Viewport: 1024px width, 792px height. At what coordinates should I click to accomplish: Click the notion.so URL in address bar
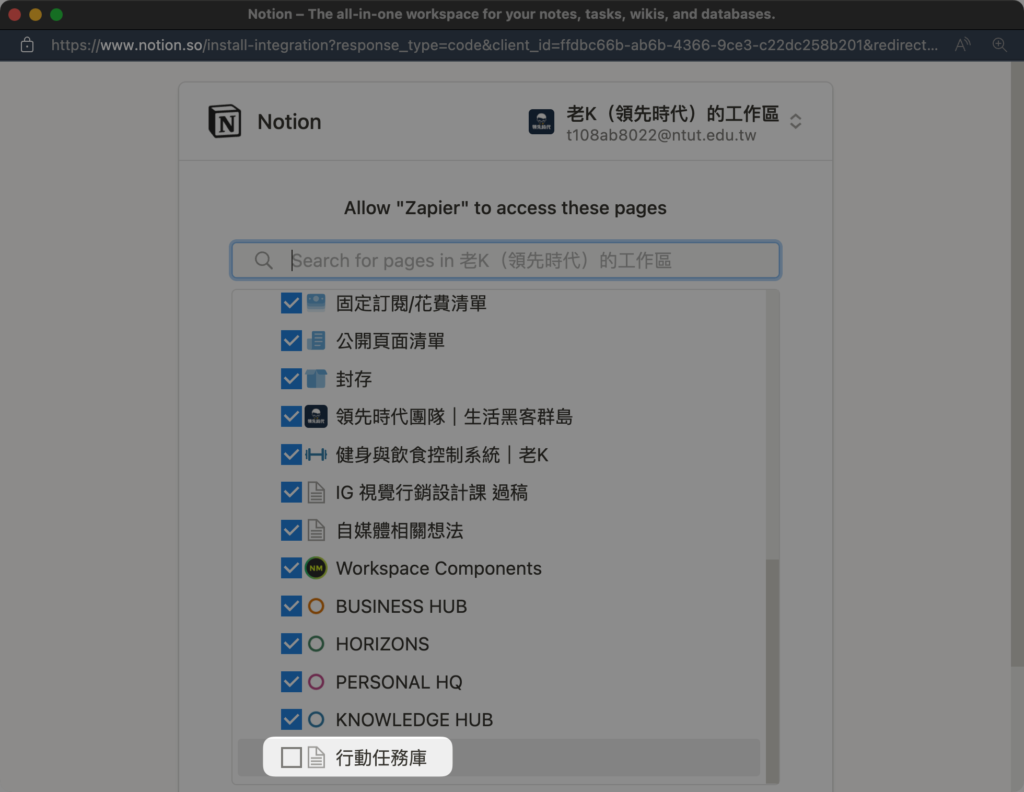(494, 45)
